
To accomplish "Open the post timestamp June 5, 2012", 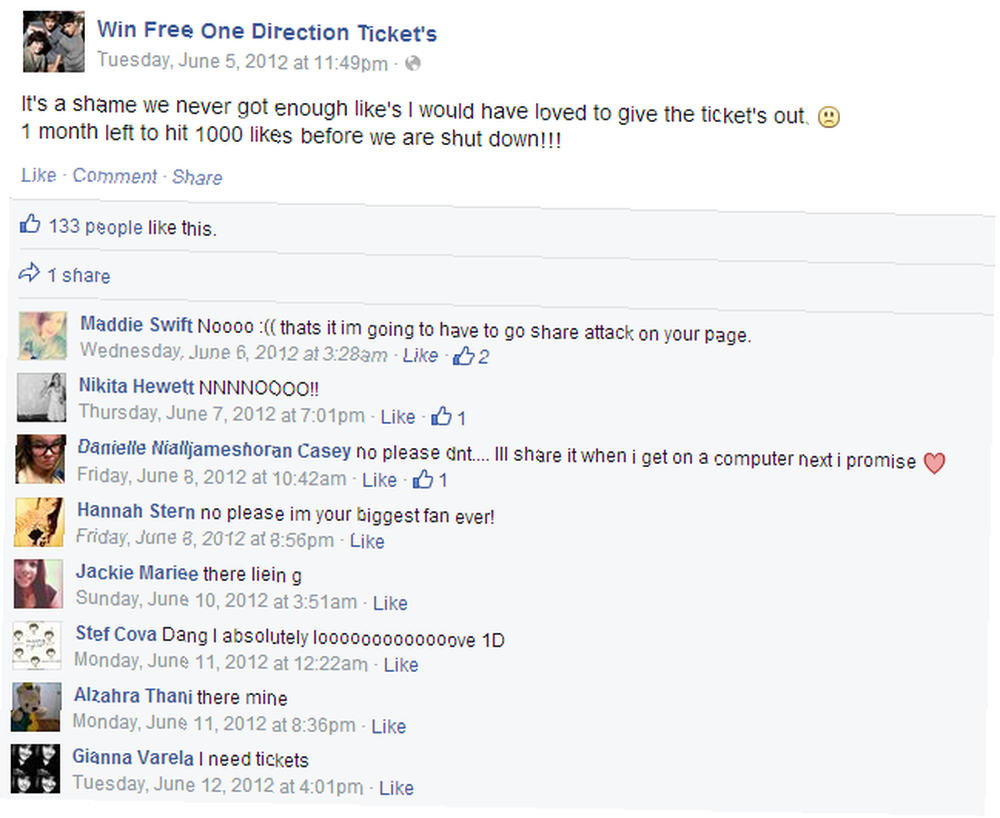I will tap(242, 62).
